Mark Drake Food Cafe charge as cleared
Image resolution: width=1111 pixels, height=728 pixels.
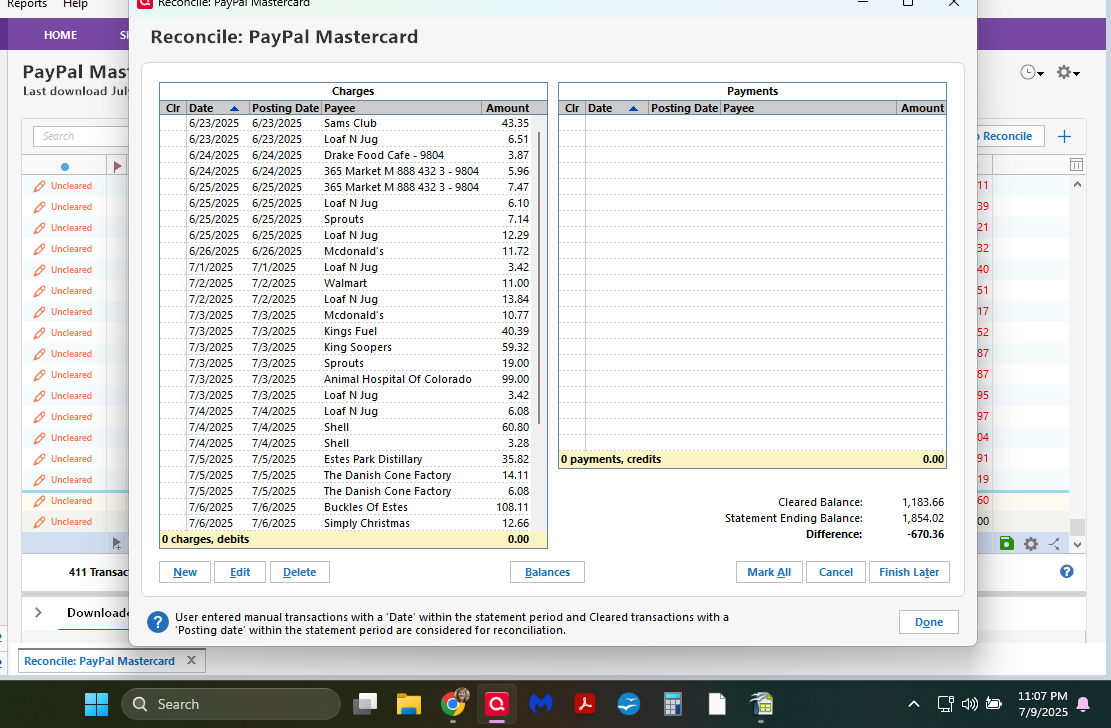pyautogui.click(x=173, y=155)
